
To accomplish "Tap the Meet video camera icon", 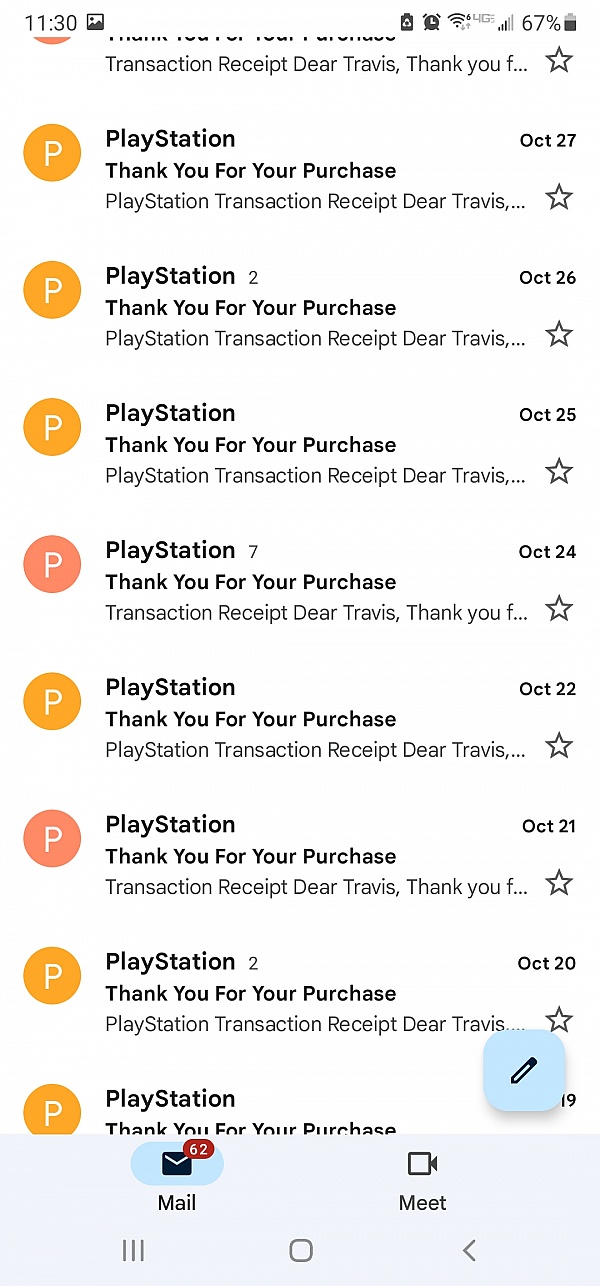I will click(422, 1163).
